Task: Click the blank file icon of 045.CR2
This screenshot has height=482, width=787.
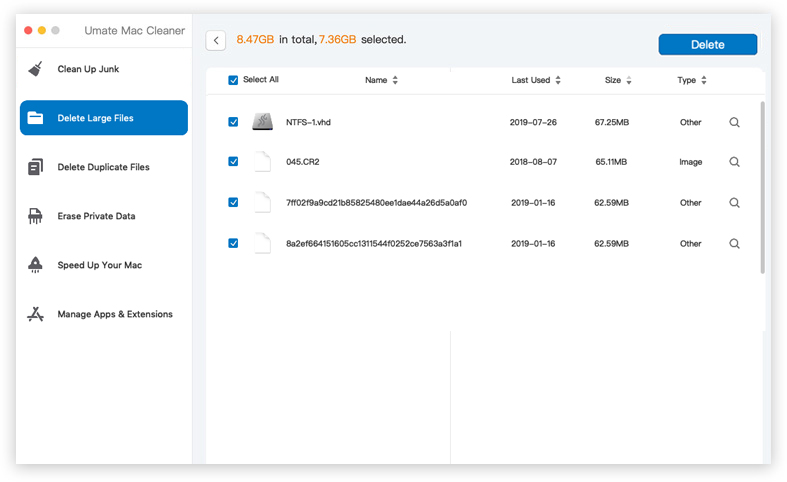Action: [x=263, y=162]
